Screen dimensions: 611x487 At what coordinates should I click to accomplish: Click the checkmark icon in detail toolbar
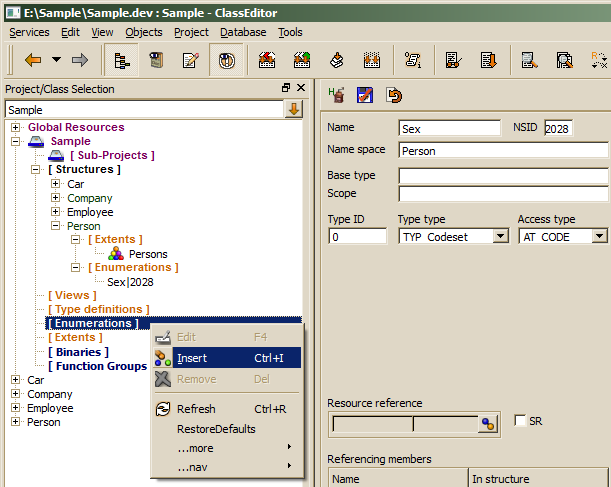coord(366,96)
